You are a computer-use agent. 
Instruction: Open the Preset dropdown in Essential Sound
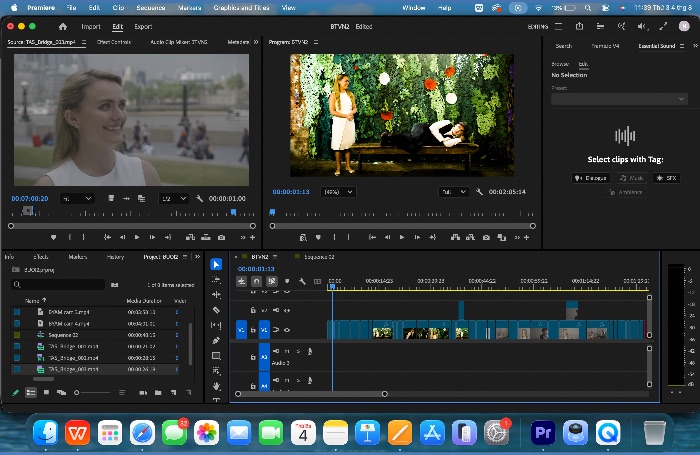pyautogui.click(x=619, y=99)
